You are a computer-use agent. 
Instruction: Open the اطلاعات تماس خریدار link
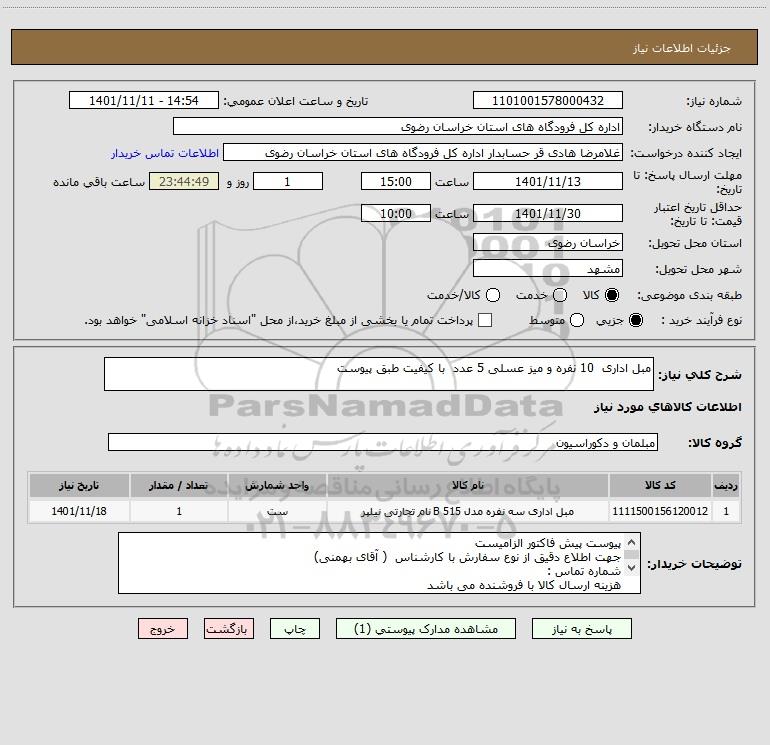click(x=165, y=153)
